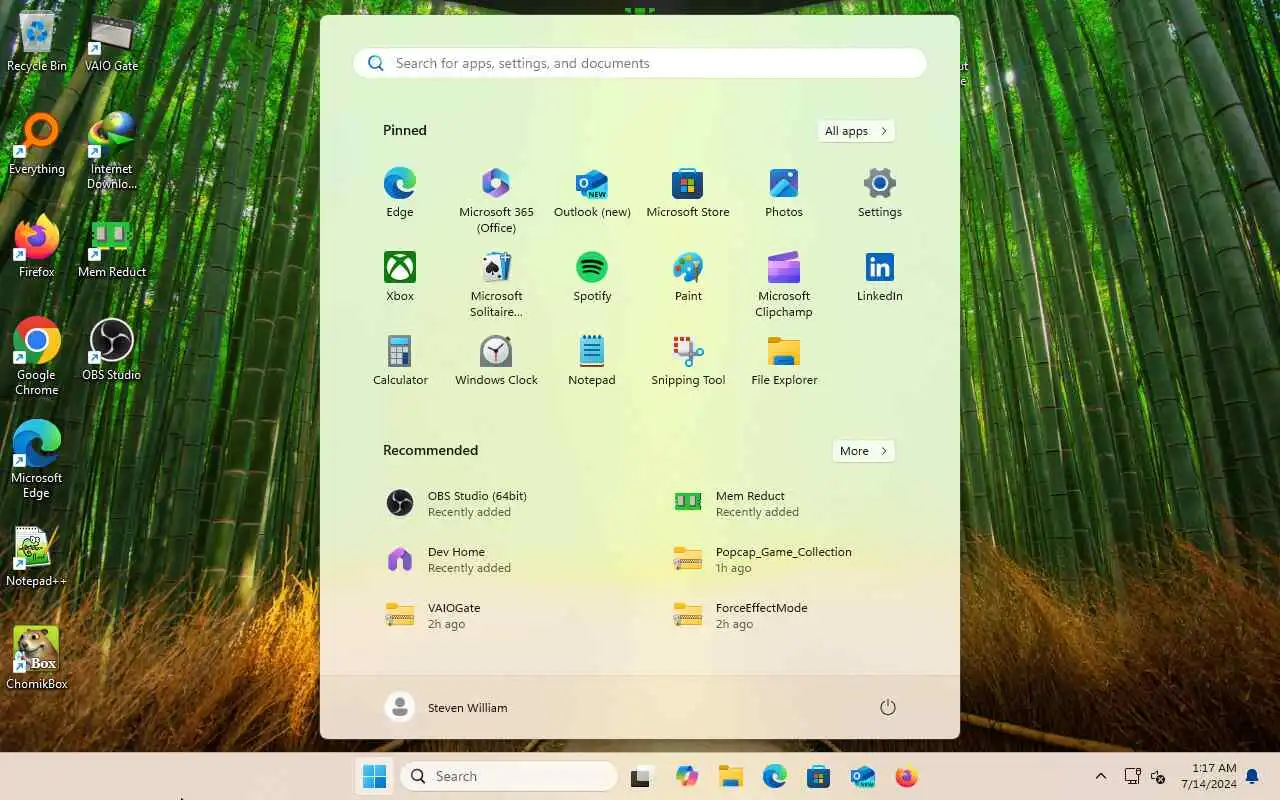The image size is (1280, 800).
Task: Select the Microsoft Edge desktop shortcut
Action: [36, 460]
